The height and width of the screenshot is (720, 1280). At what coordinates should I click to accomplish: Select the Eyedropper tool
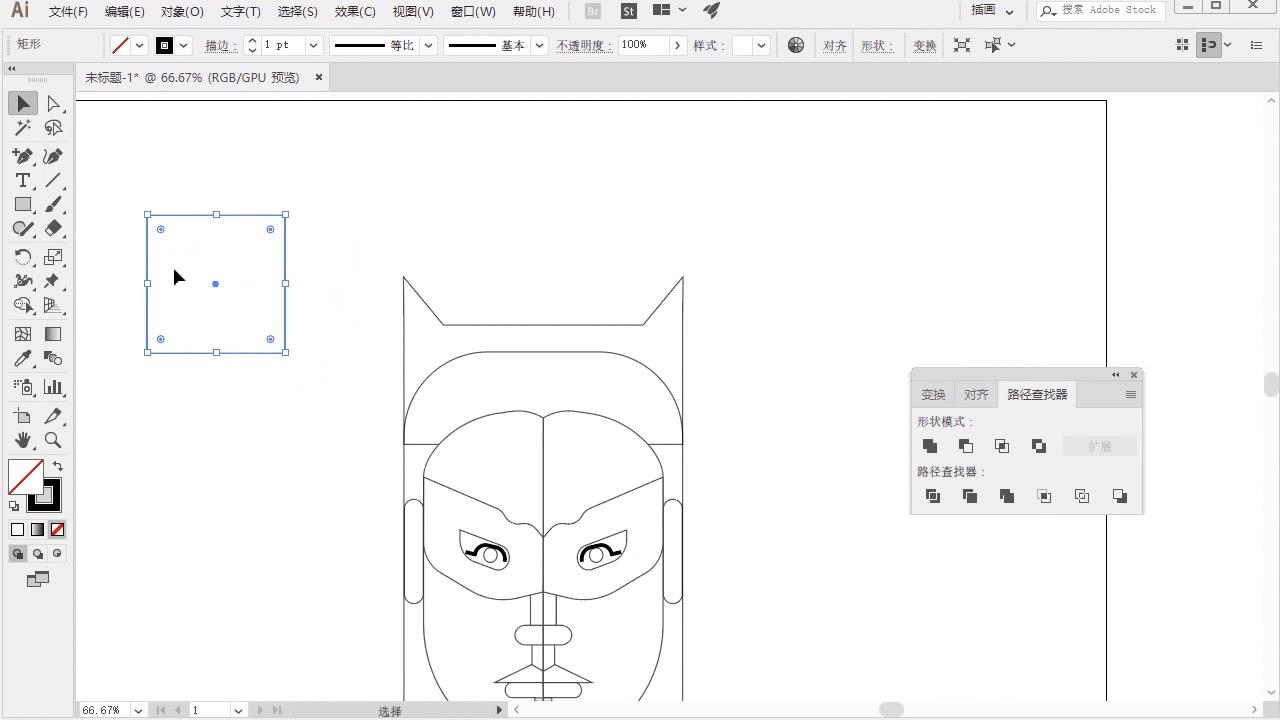pos(23,358)
